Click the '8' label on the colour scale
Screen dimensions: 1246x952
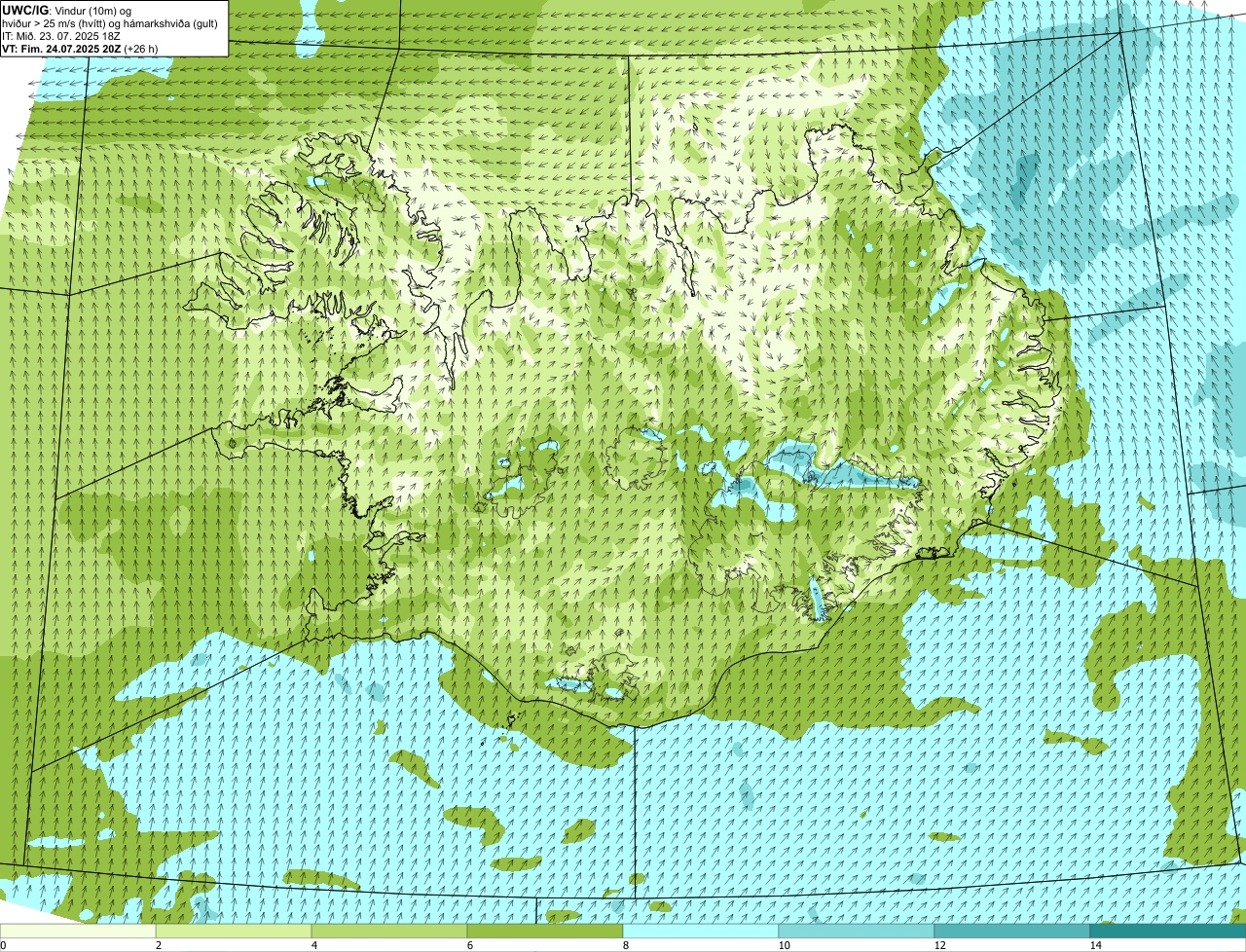pyautogui.click(x=625, y=945)
